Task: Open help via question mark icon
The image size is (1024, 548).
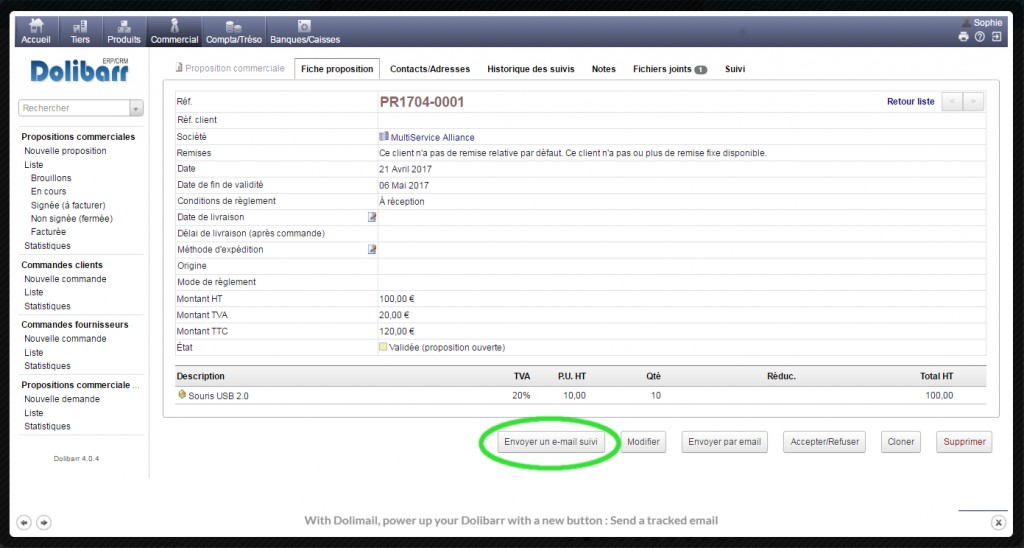Action: pyautogui.click(x=980, y=37)
